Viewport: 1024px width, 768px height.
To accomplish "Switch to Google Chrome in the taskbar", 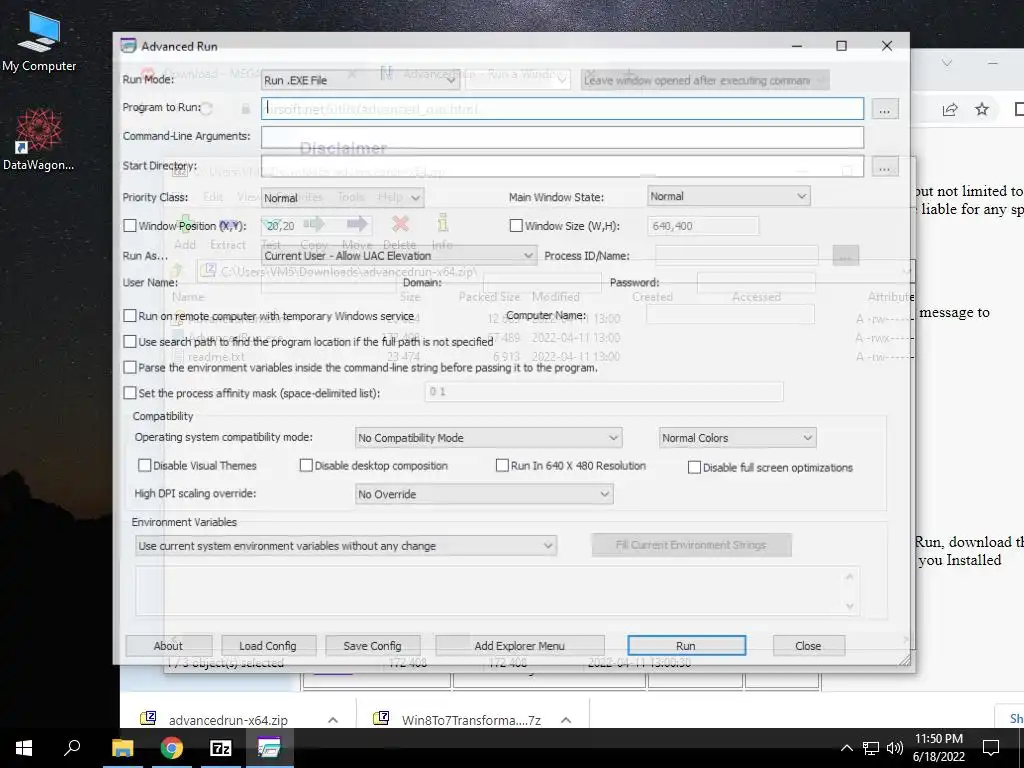I will pyautogui.click(x=171, y=748).
